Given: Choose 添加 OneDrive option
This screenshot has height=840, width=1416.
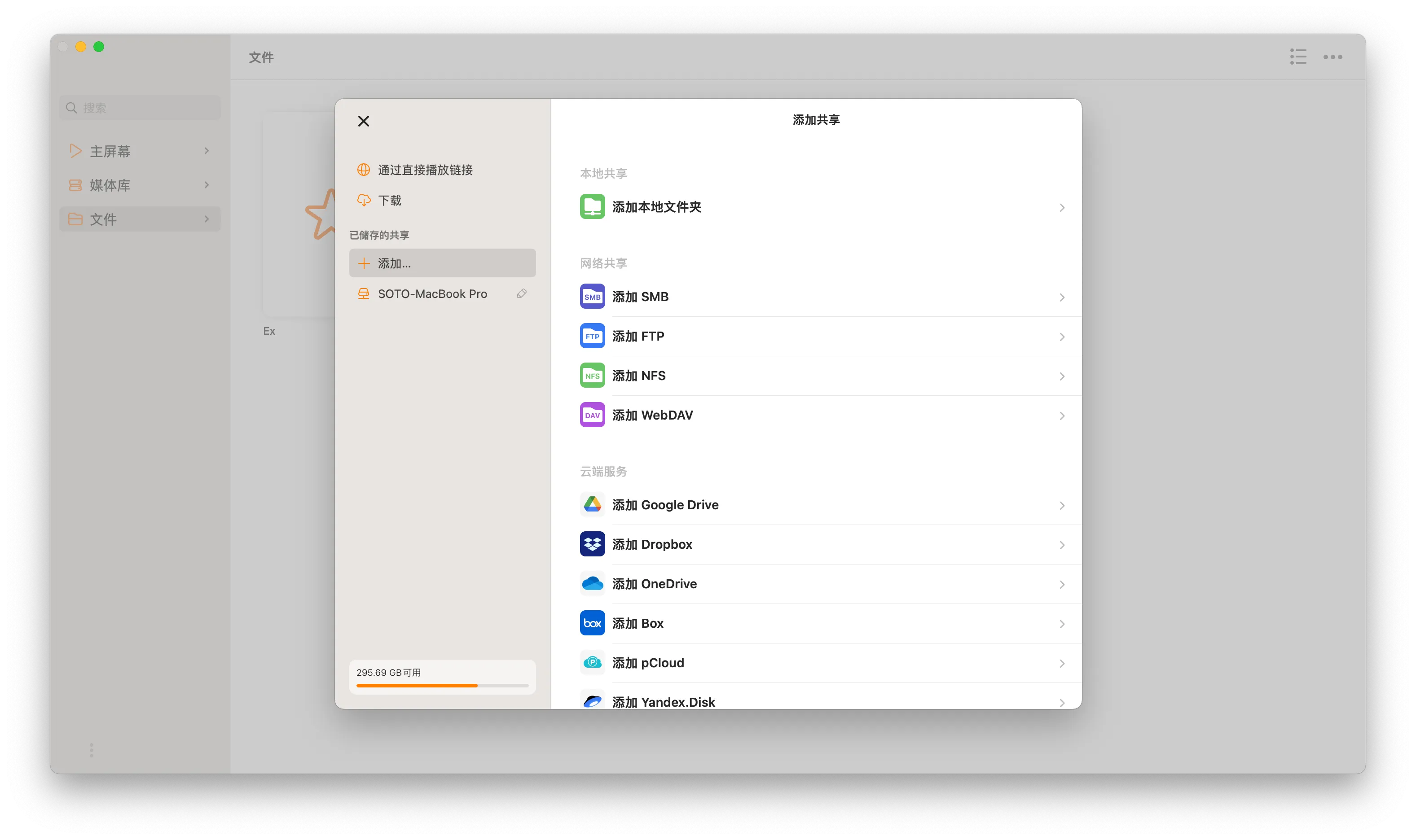Looking at the screenshot, I should (830, 584).
